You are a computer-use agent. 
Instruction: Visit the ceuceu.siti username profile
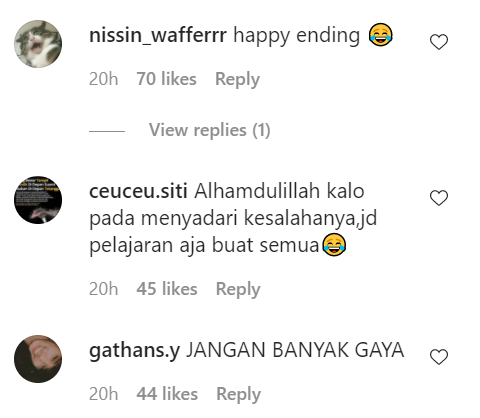(138, 192)
